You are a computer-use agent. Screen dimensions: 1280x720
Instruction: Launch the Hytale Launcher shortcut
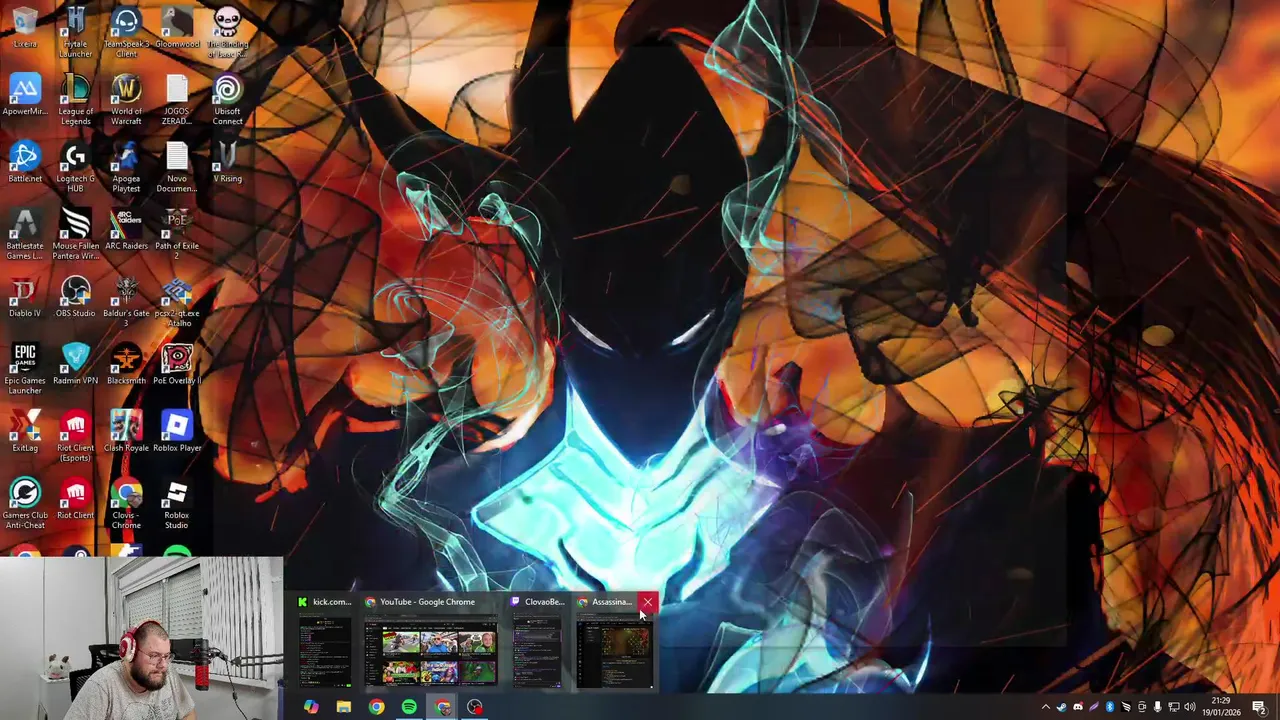tap(75, 30)
